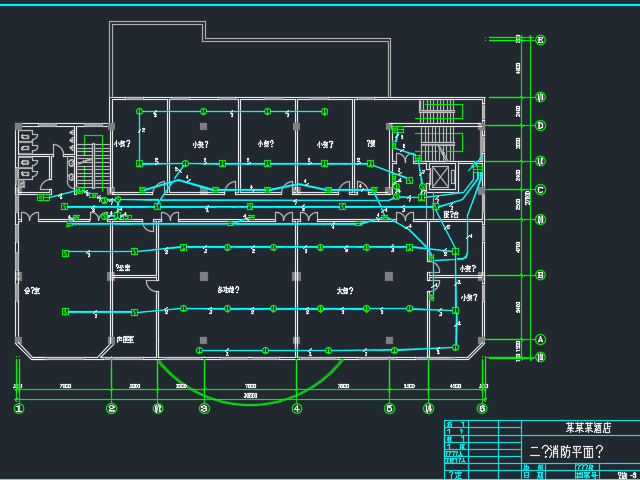Click the 多功能? room label
Screen dimensions: 640x480
pyautogui.click(x=228, y=290)
